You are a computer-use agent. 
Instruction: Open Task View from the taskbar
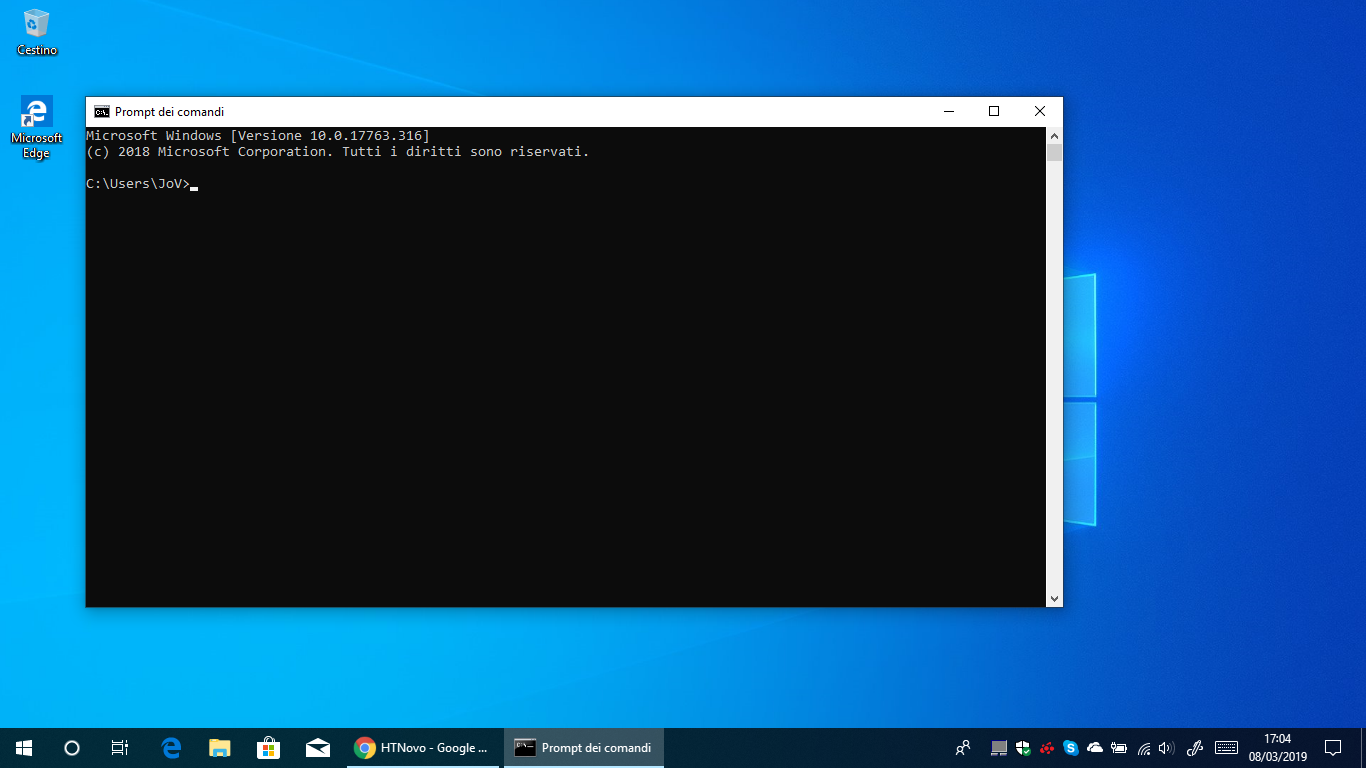pyautogui.click(x=120, y=748)
